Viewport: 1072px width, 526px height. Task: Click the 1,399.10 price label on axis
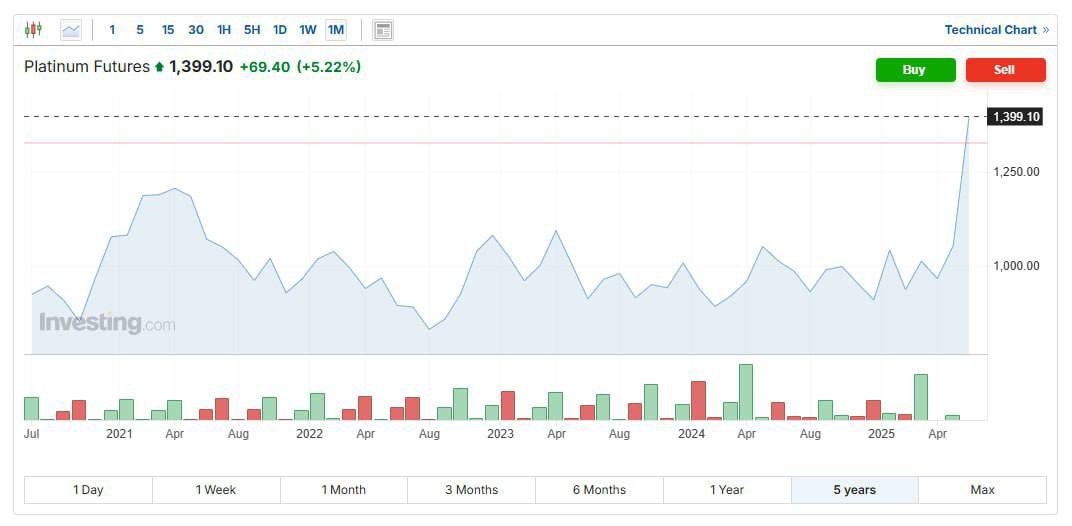point(1016,117)
